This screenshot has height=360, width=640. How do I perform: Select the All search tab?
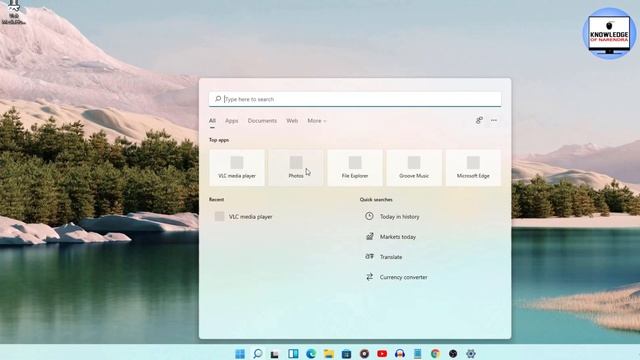pos(212,121)
